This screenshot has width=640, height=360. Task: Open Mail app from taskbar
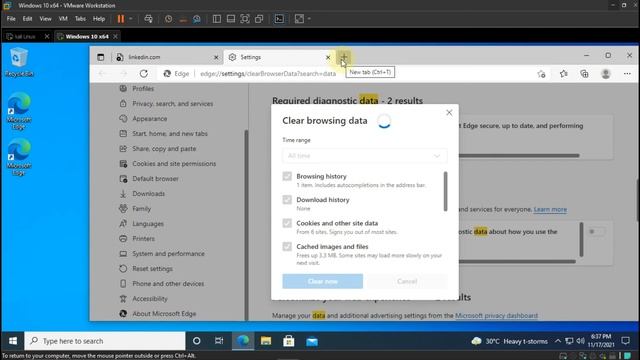pos(312,341)
